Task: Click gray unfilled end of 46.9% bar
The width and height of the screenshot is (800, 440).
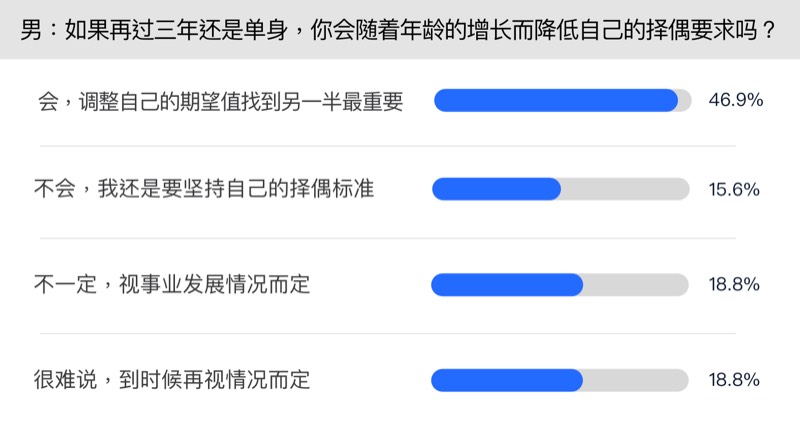Action: coord(685,100)
